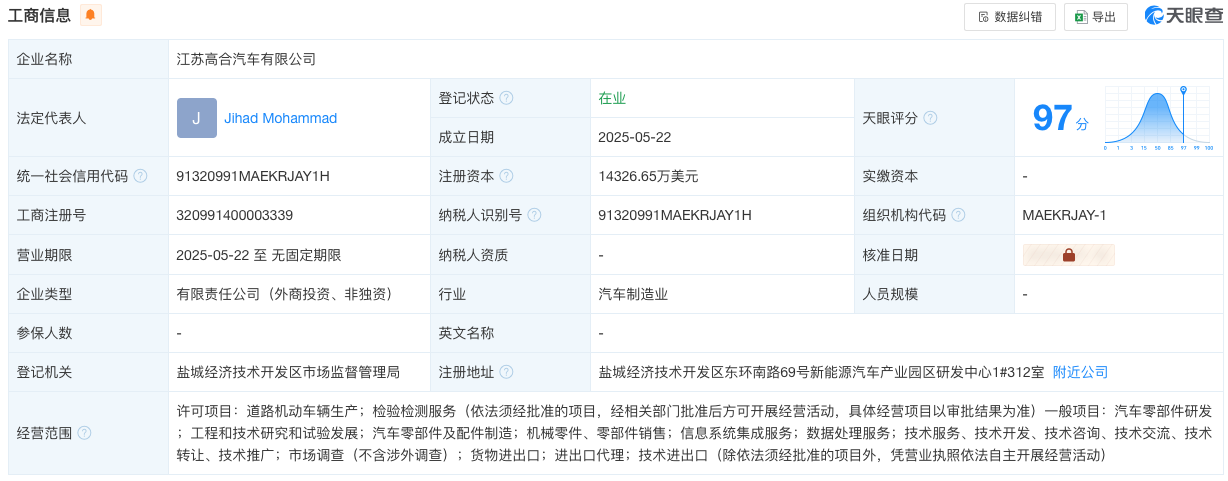The width and height of the screenshot is (1228, 481).
Task: Click help icon next to 注册资本
Action: [x=506, y=176]
